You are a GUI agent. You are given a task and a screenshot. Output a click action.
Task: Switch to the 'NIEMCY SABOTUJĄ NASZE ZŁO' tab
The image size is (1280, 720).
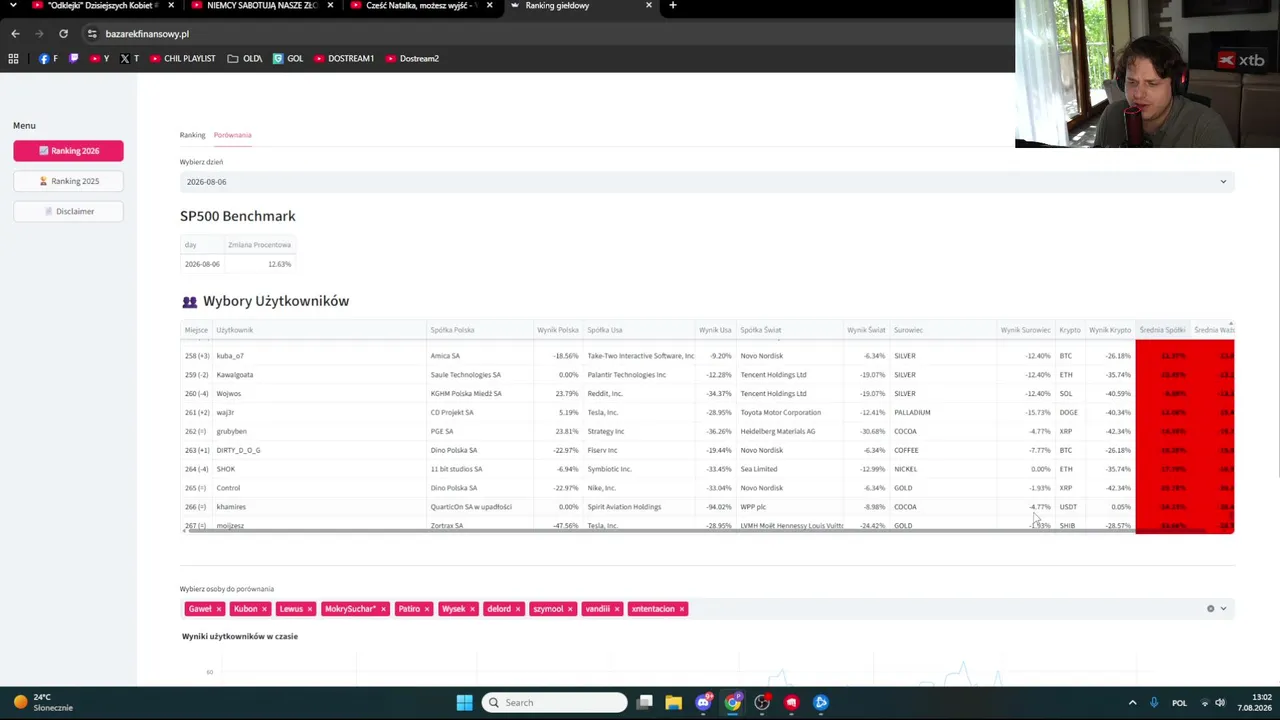pyautogui.click(x=262, y=6)
